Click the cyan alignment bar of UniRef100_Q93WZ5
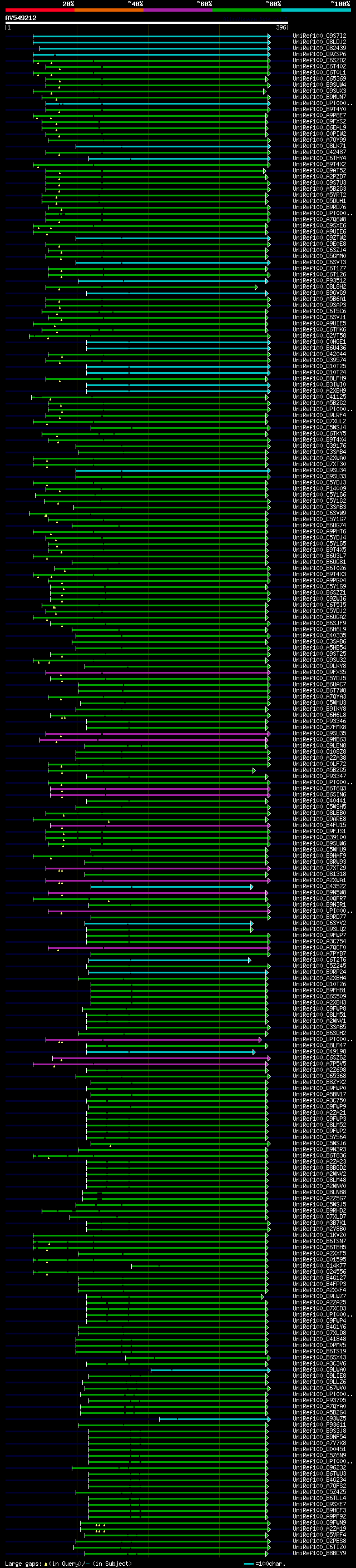This screenshot has height=1568, width=356. click(x=215, y=1418)
